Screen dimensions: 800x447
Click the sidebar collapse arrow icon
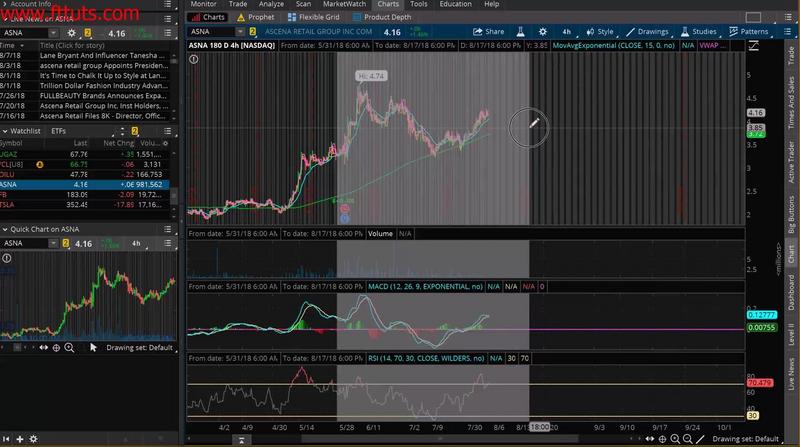point(6,439)
